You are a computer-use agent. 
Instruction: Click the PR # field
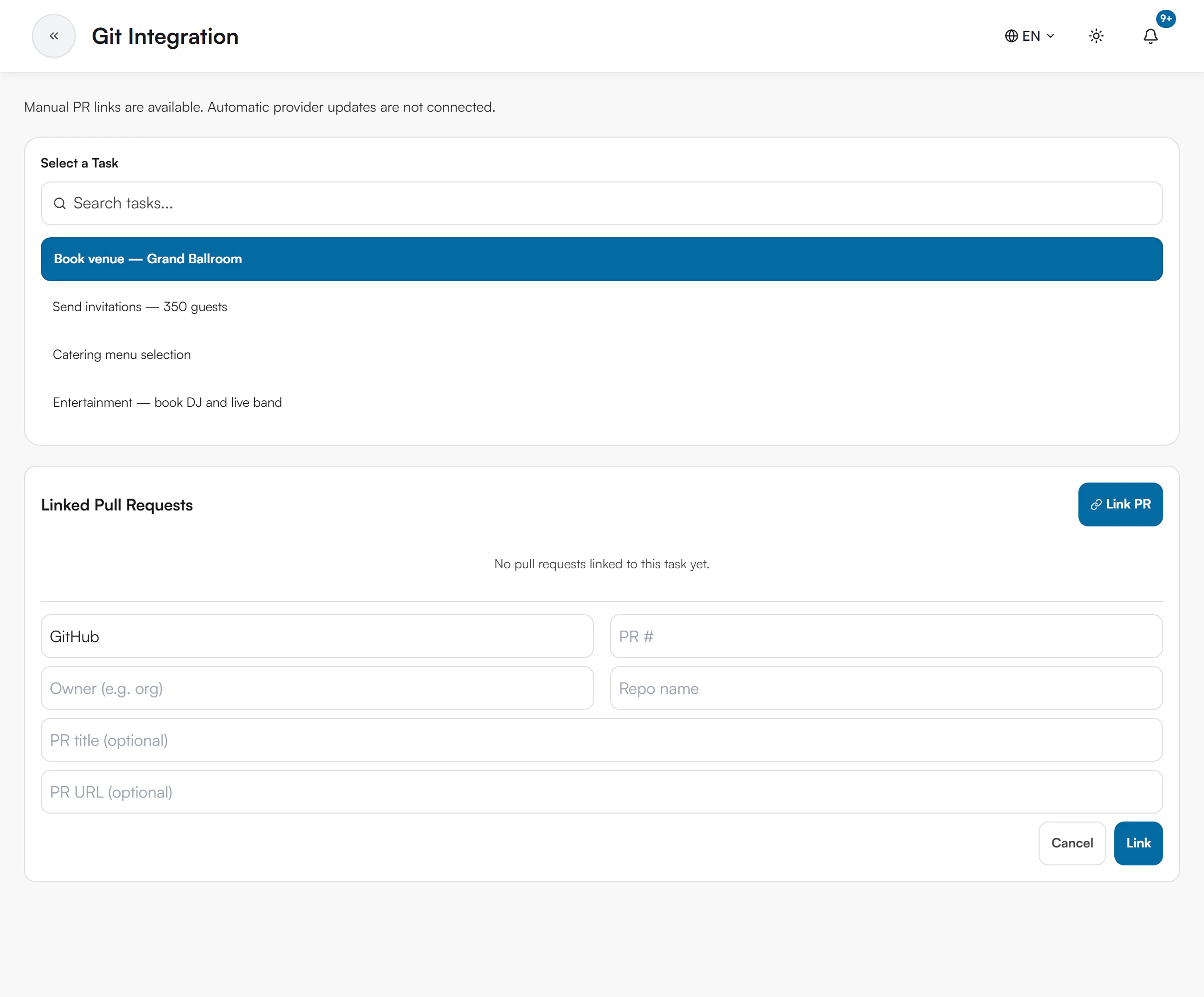[886, 636]
